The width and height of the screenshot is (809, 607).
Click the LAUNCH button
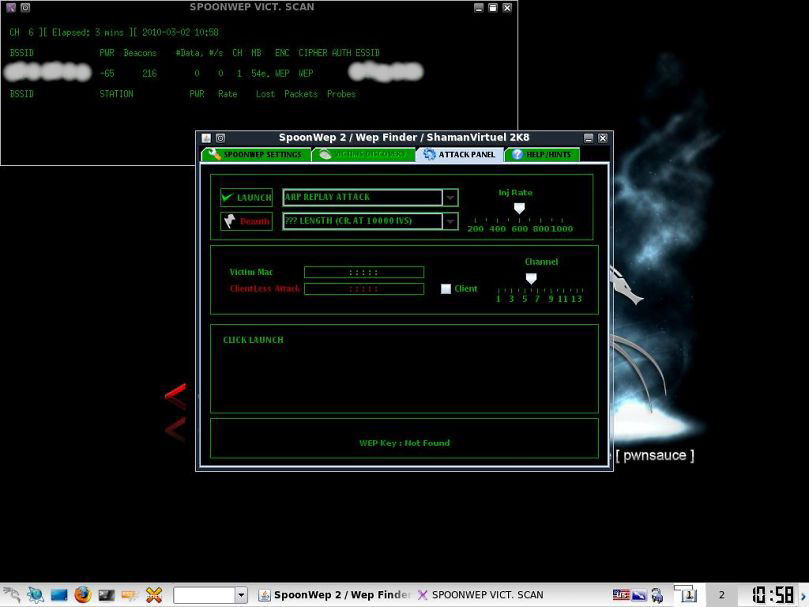tap(247, 197)
